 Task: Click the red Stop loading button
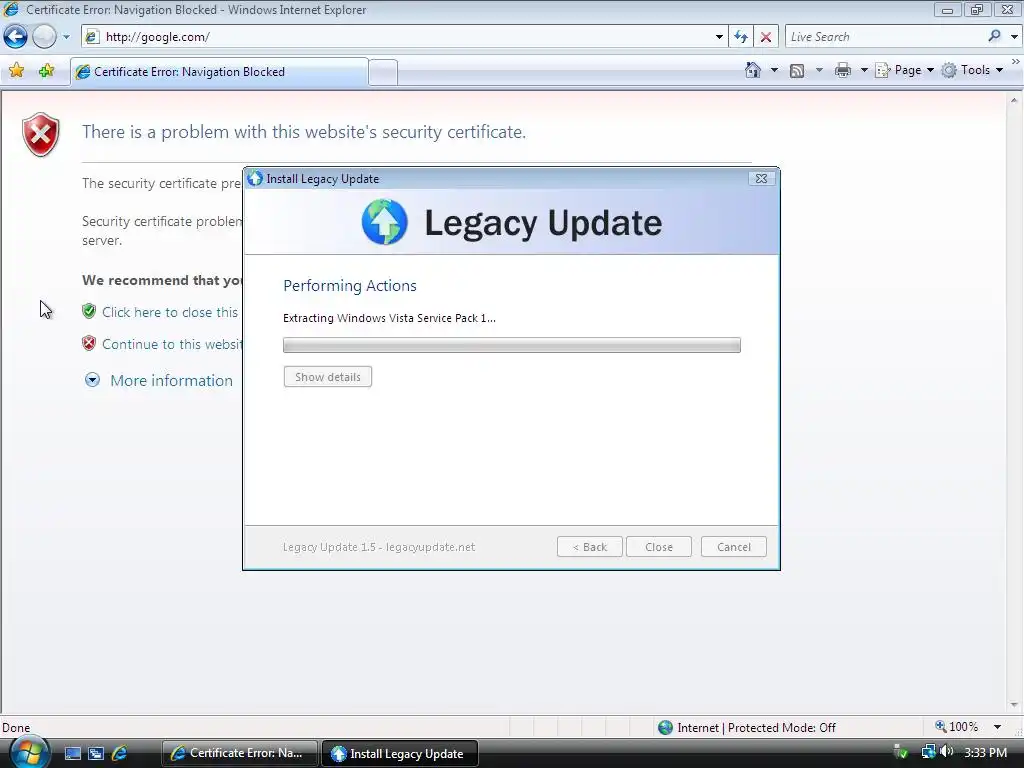tap(766, 37)
